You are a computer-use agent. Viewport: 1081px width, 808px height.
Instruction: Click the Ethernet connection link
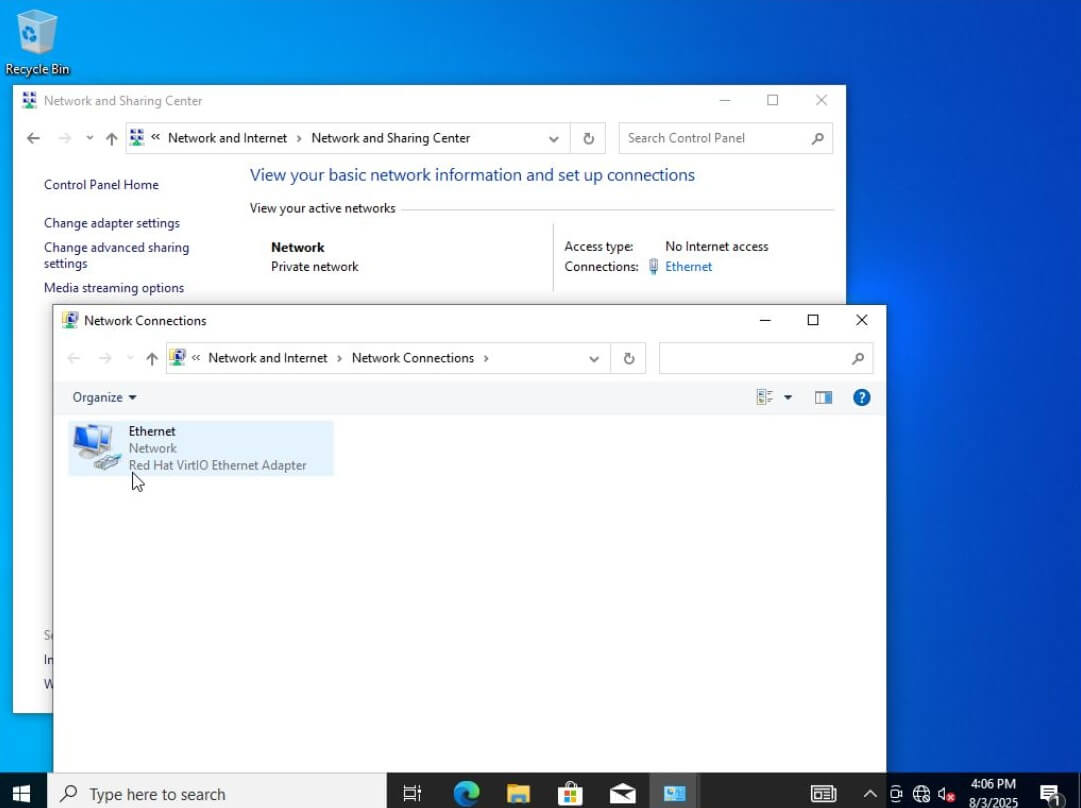(x=688, y=267)
